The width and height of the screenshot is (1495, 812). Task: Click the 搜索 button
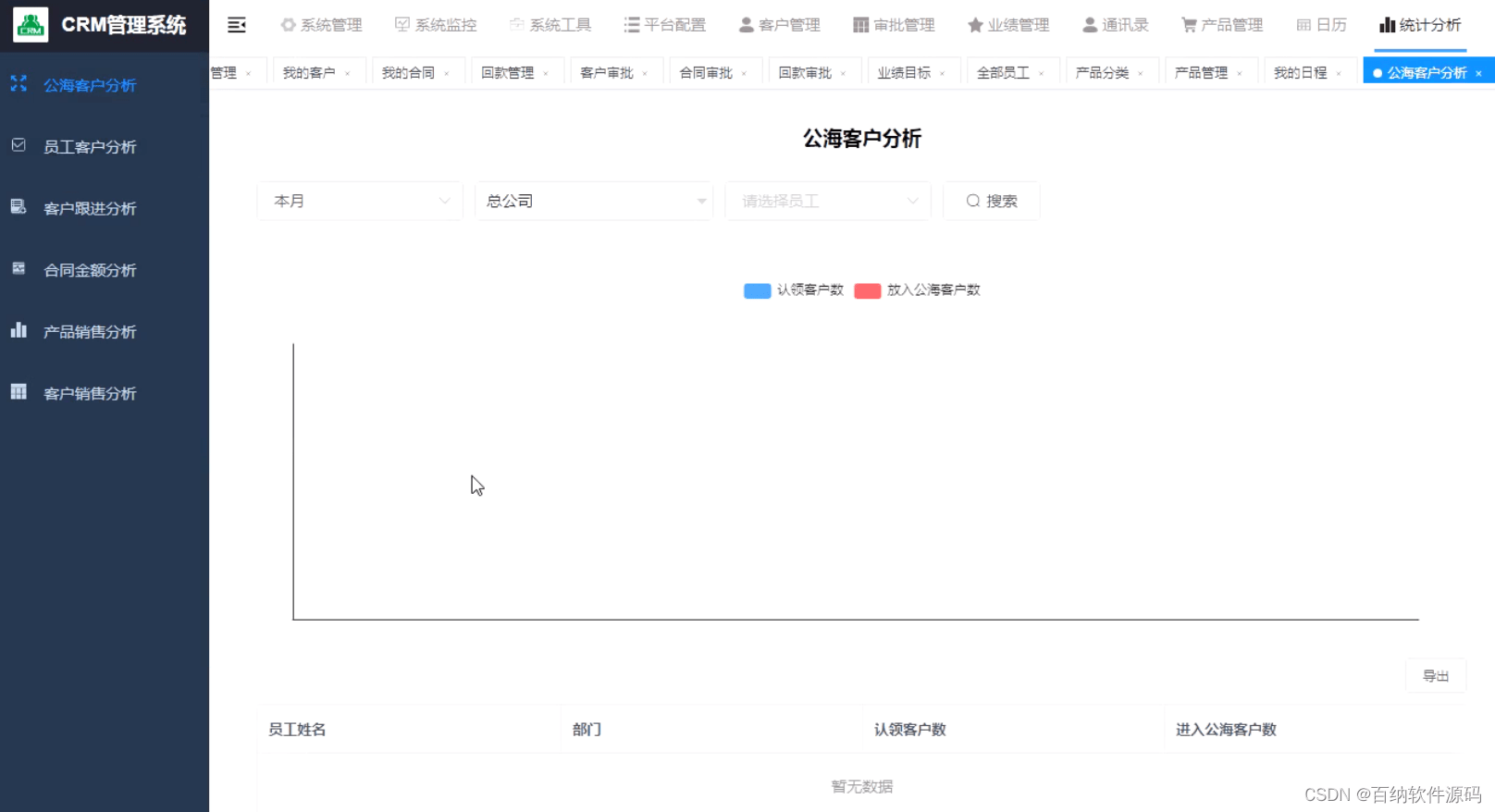[x=992, y=201]
